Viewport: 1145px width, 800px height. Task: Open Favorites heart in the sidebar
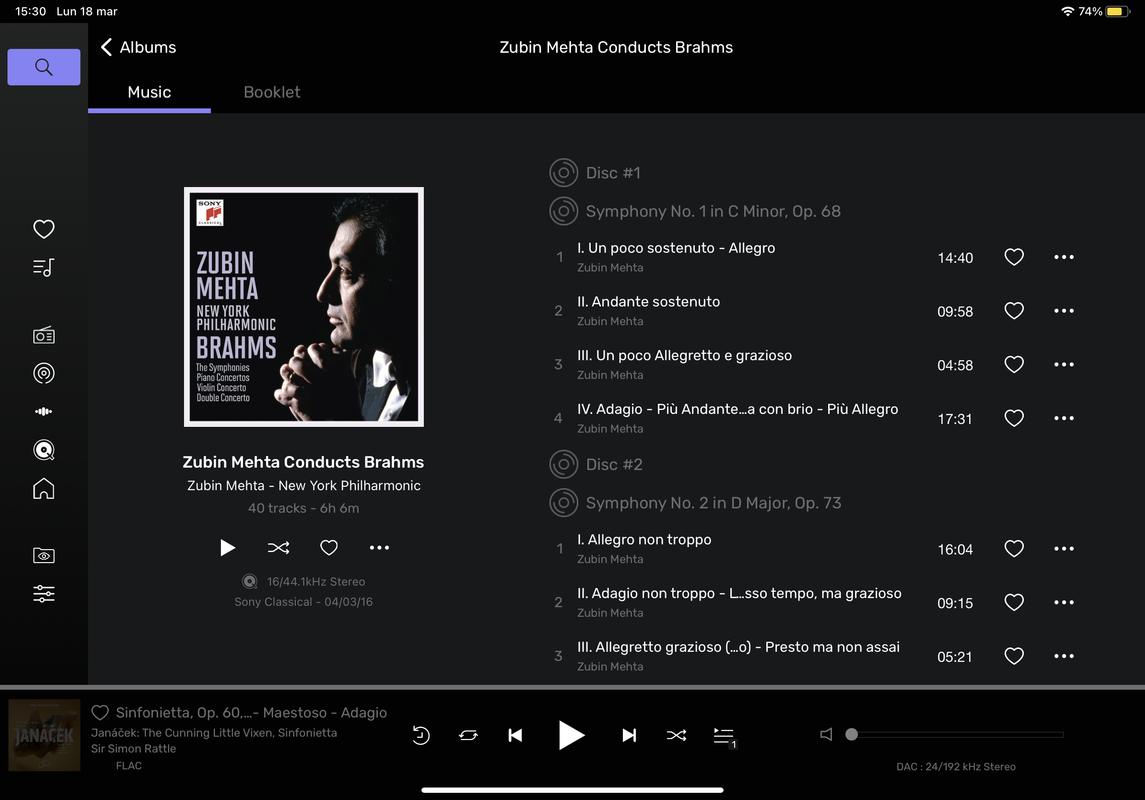[x=44, y=229]
